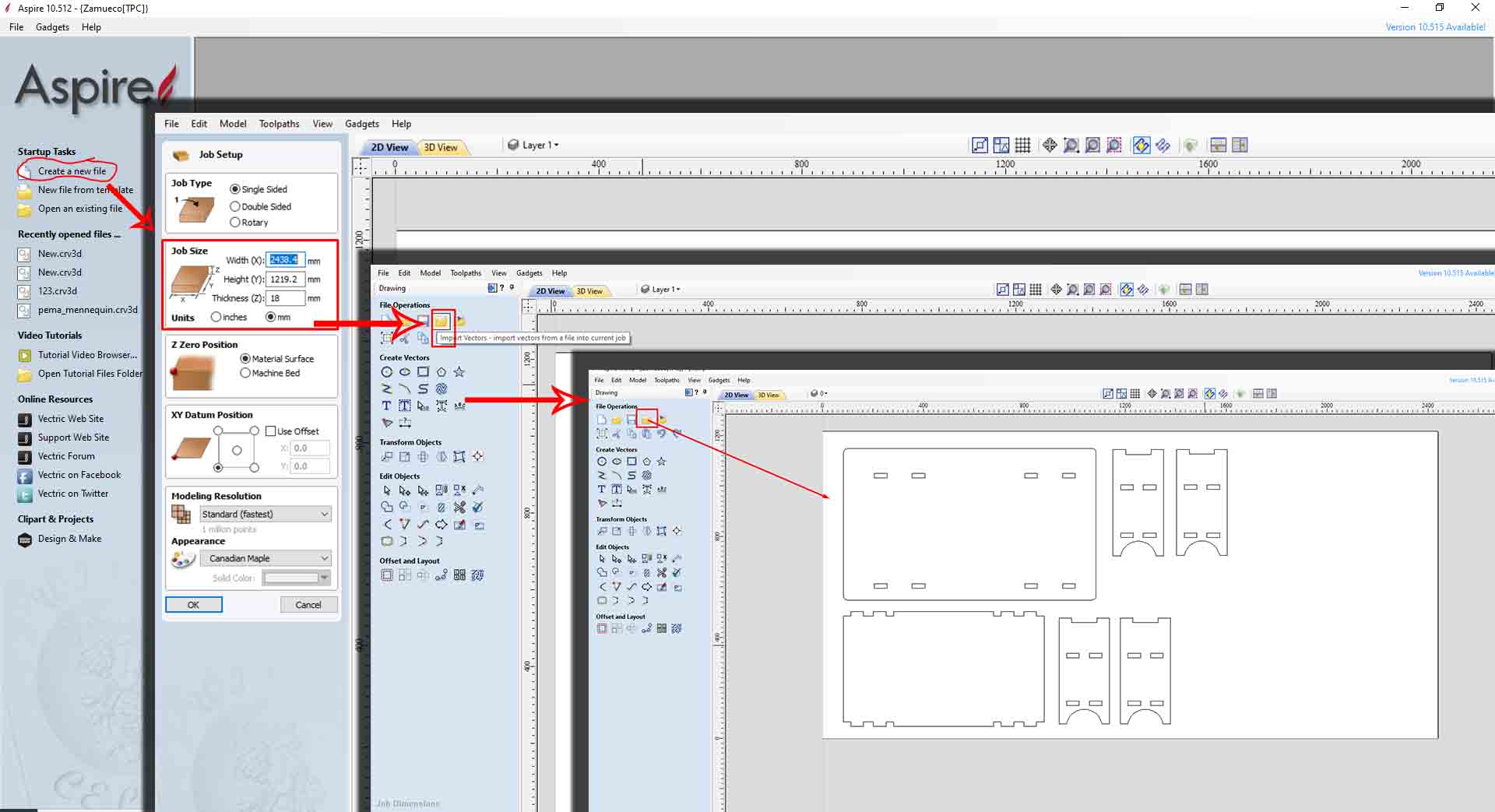Select arrow Selection tool in middle Edit Objects
Screen dimensions: 1495x812
386,490
